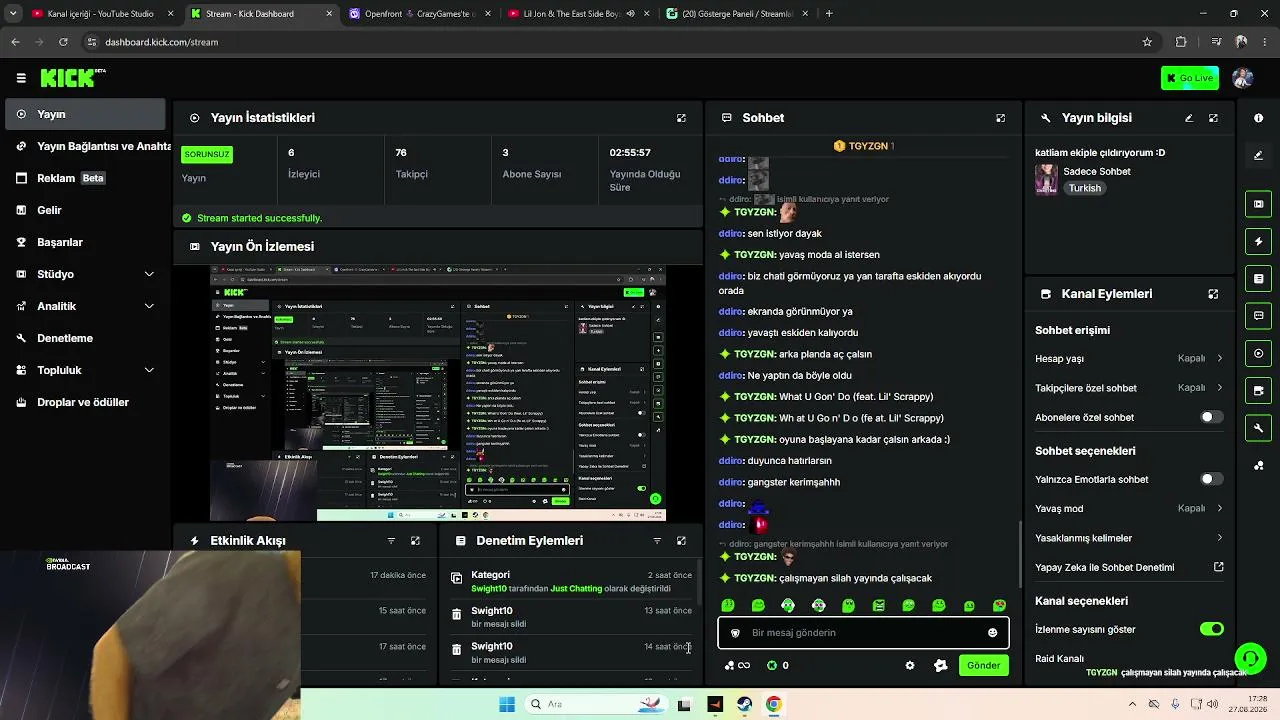Expand the Denetim Eylemleri panel
This screenshot has height=720, width=1280.
tap(681, 541)
